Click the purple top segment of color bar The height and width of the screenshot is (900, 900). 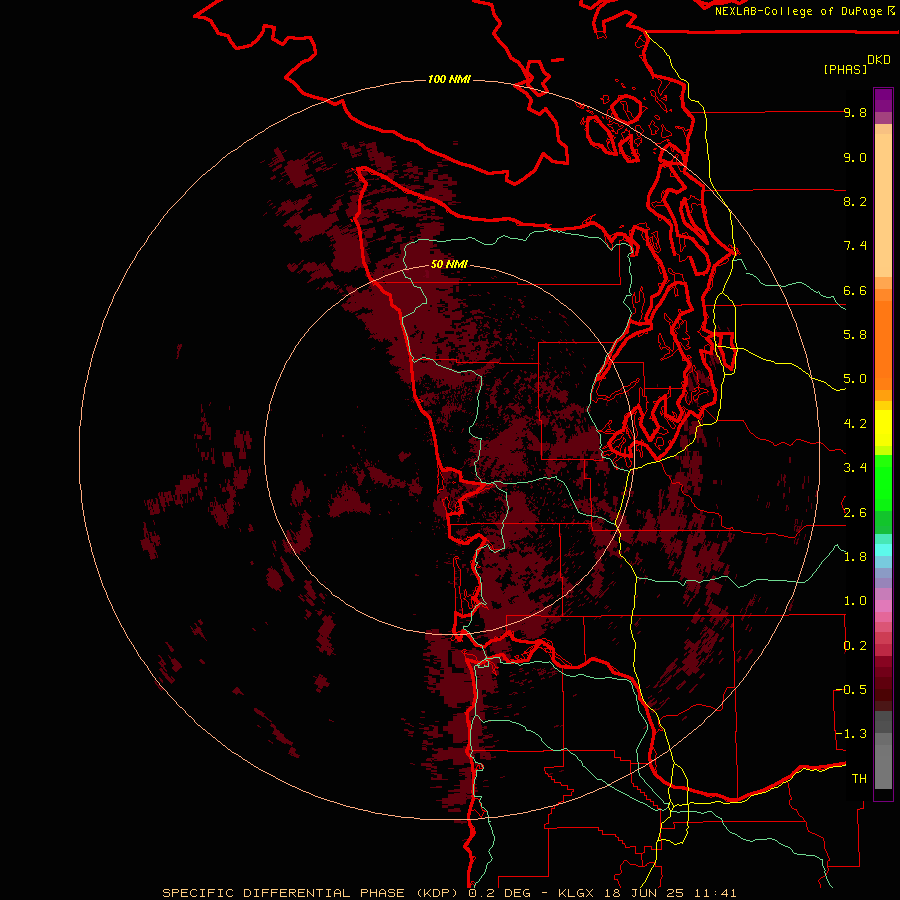coord(883,100)
